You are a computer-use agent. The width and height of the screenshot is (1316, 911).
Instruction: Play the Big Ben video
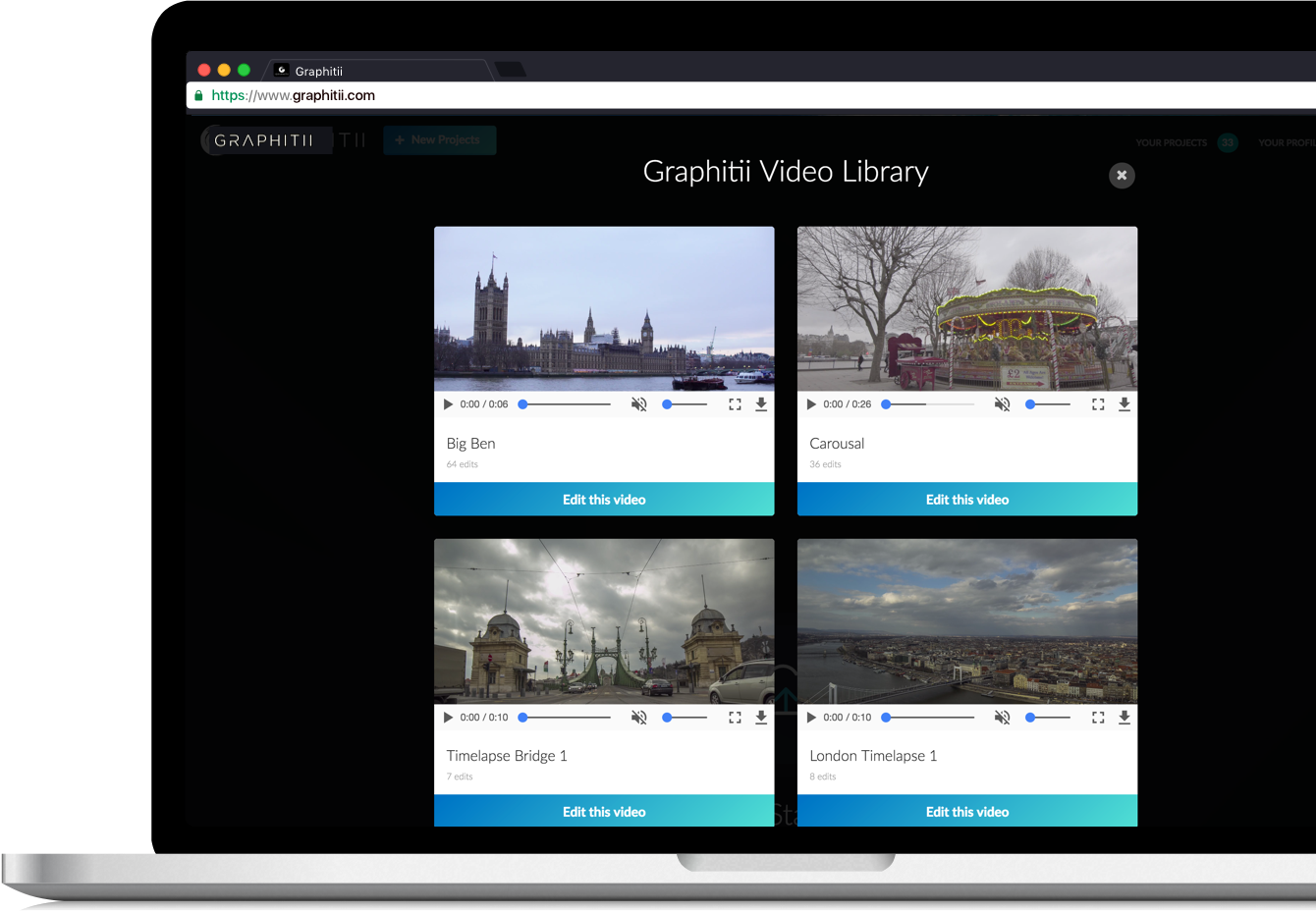click(x=448, y=404)
